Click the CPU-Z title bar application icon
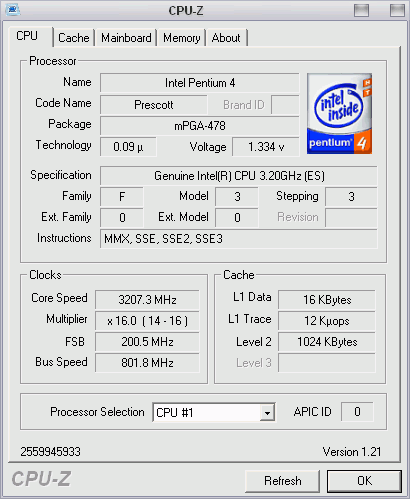This screenshot has height=499, width=410. tap(13, 10)
